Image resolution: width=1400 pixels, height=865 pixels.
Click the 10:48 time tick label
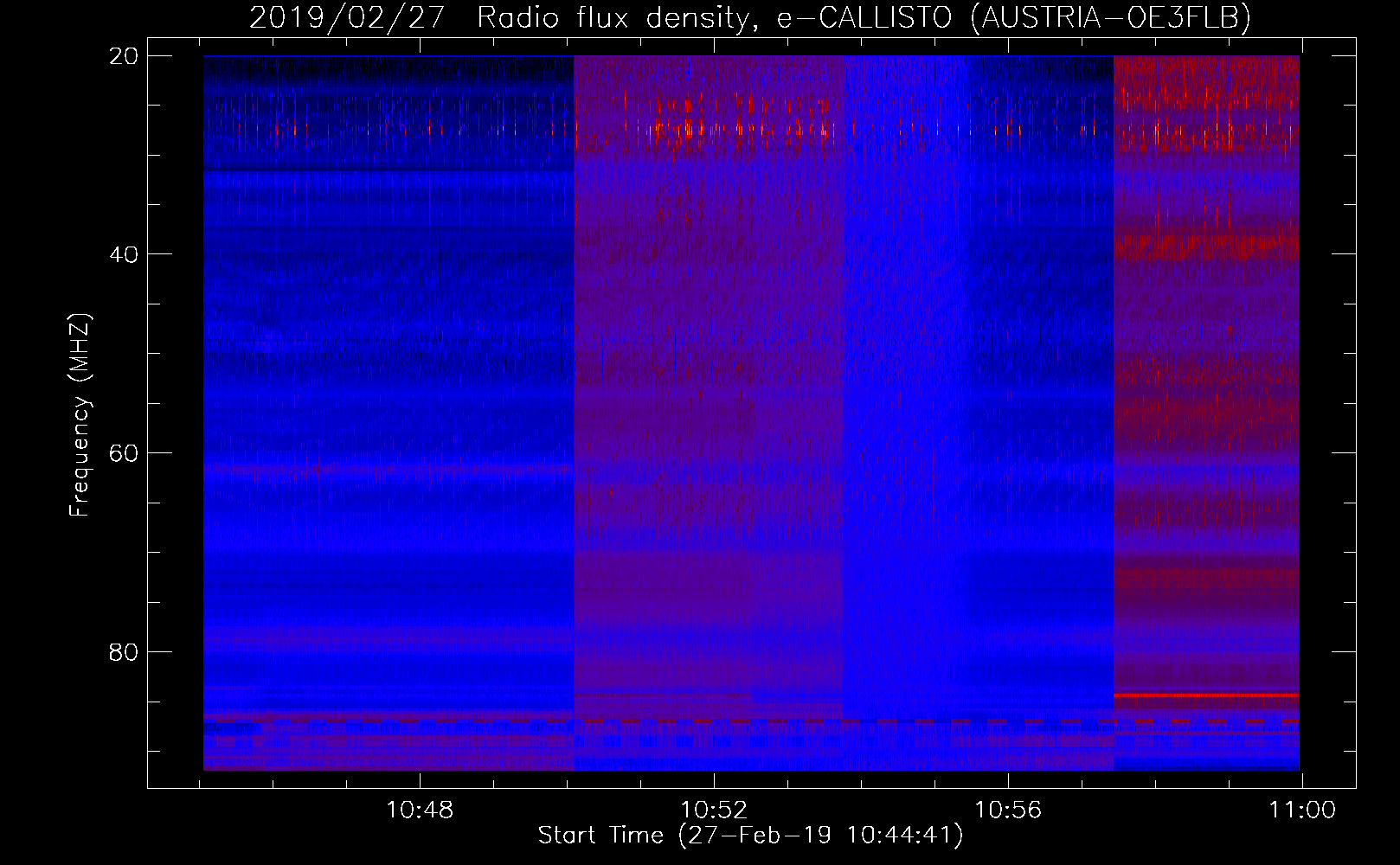(x=420, y=811)
